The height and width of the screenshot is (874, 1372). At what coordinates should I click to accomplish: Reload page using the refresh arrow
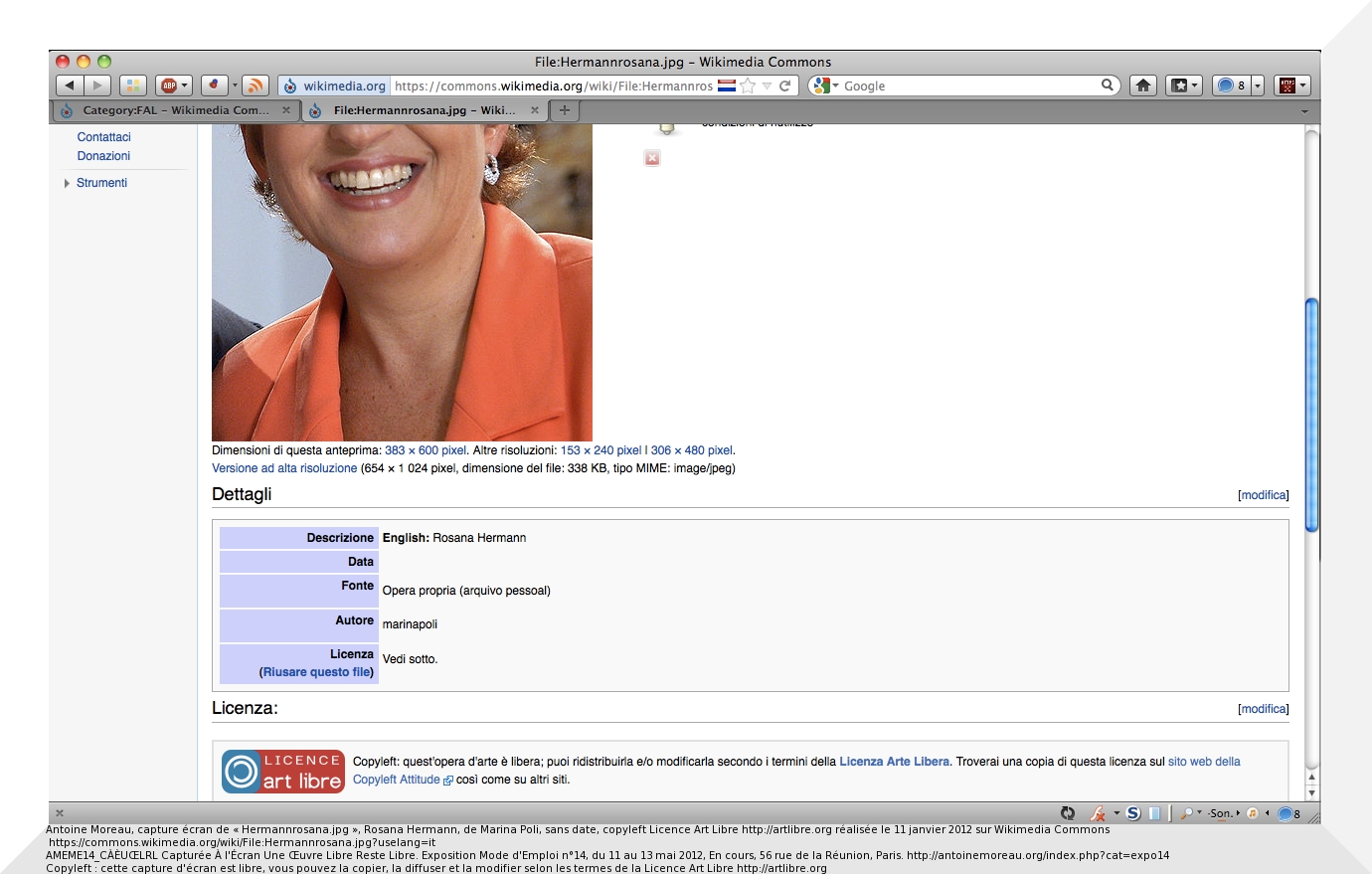[784, 86]
